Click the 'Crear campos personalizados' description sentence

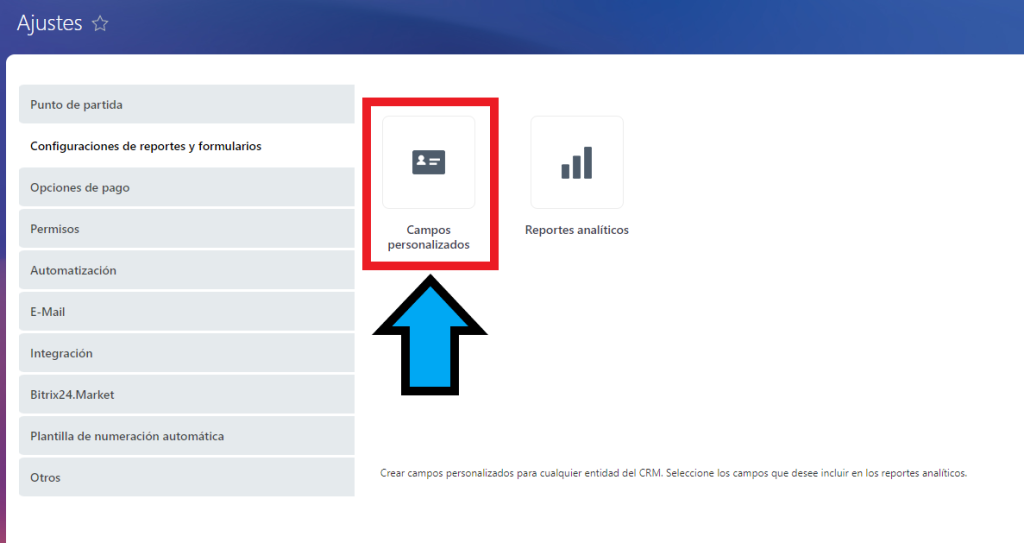click(x=520, y=473)
